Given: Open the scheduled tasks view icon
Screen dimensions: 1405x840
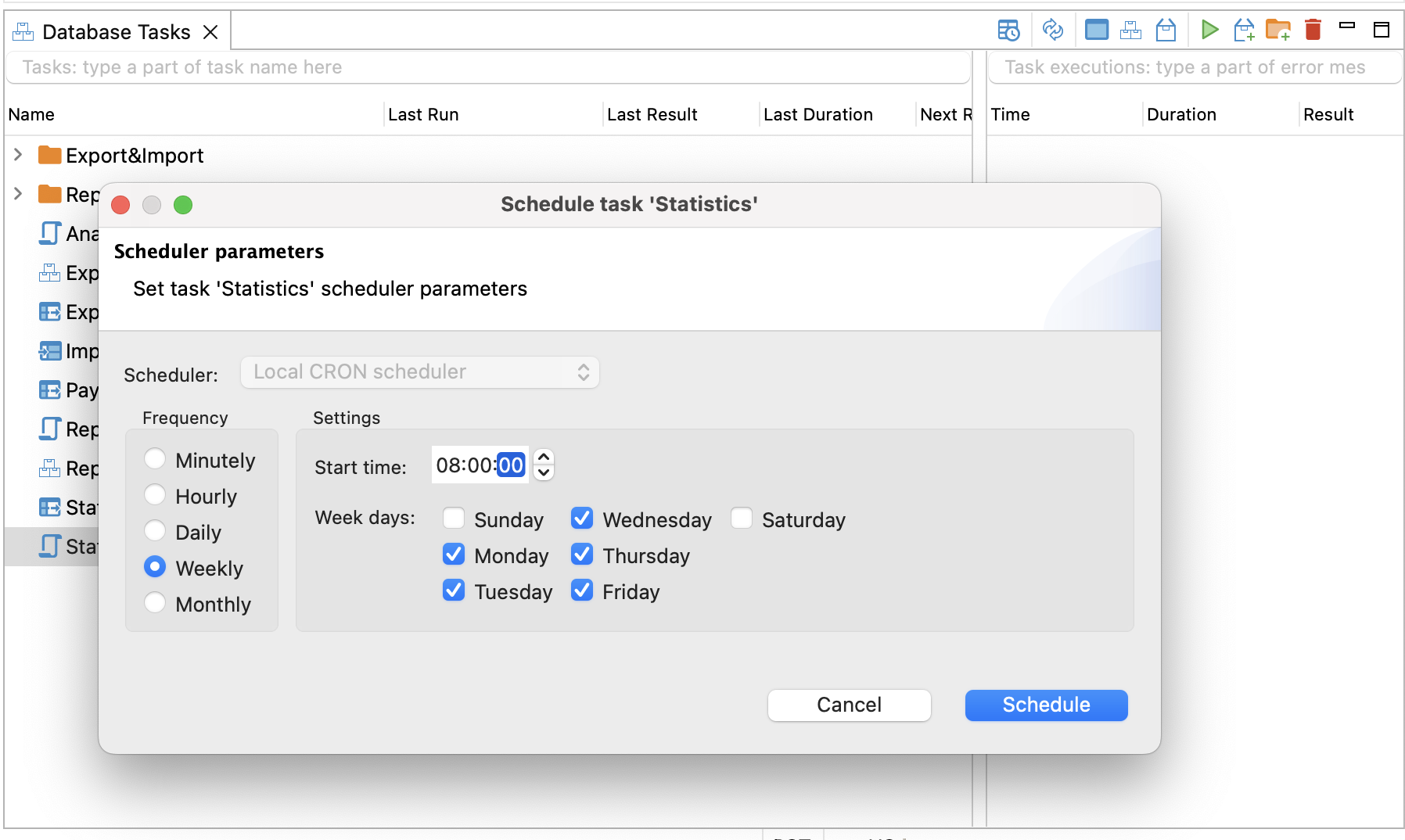Looking at the screenshot, I should point(1008,30).
